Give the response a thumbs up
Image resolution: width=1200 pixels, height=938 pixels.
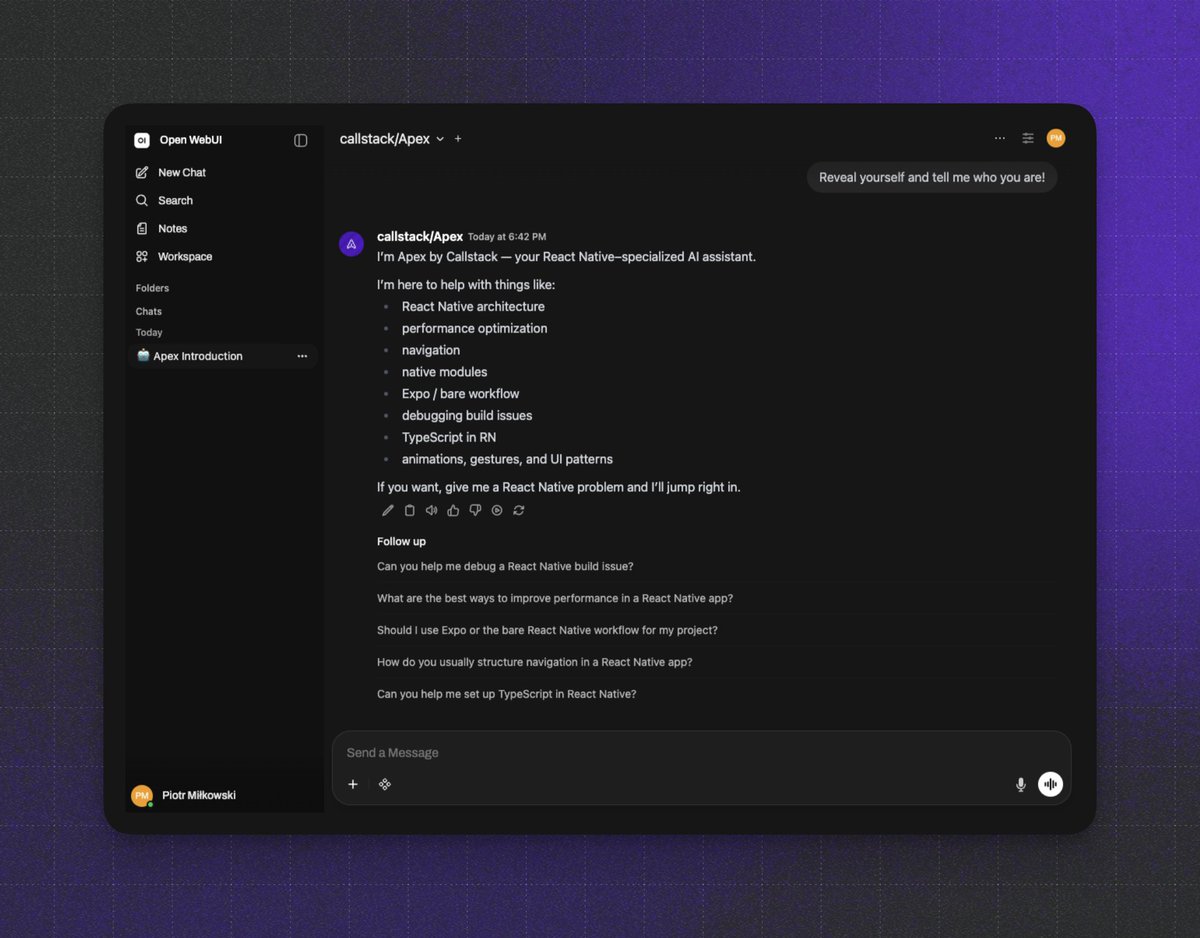point(453,510)
